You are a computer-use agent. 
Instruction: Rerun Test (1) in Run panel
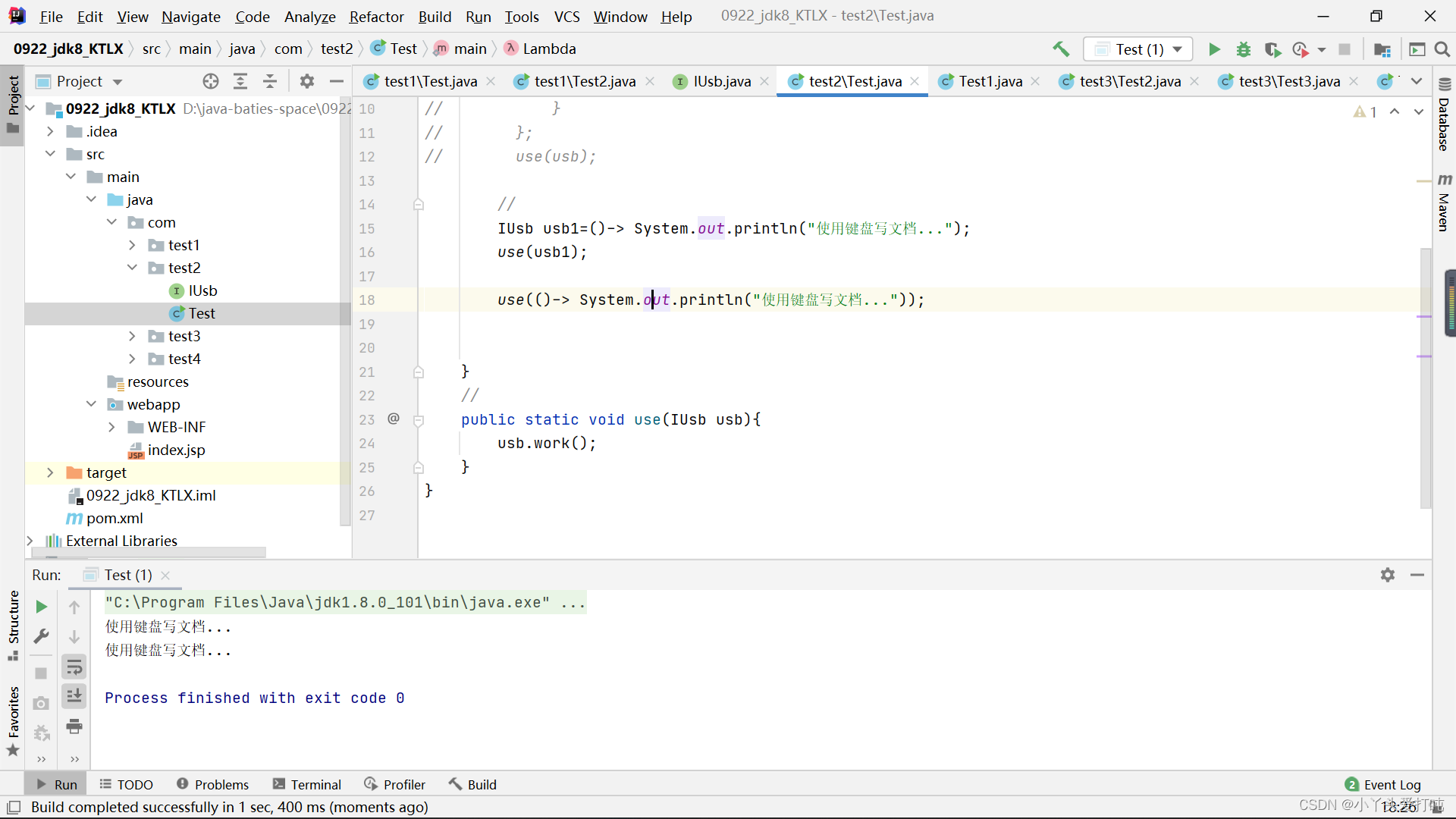pyautogui.click(x=42, y=607)
